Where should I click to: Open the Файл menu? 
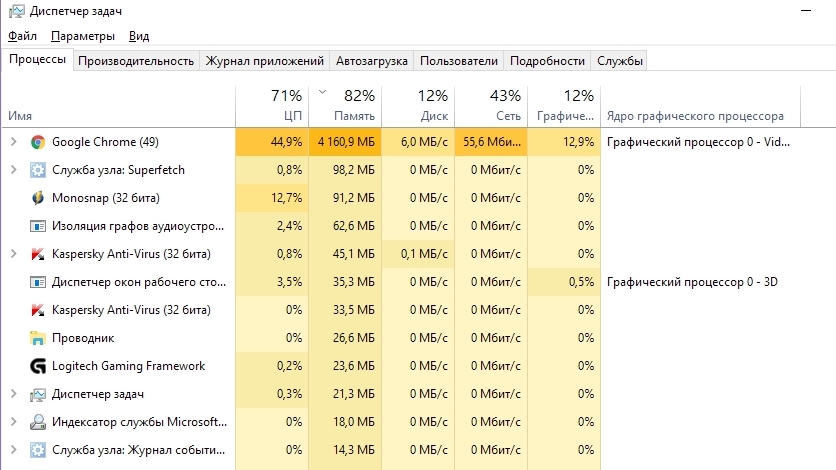(22, 36)
